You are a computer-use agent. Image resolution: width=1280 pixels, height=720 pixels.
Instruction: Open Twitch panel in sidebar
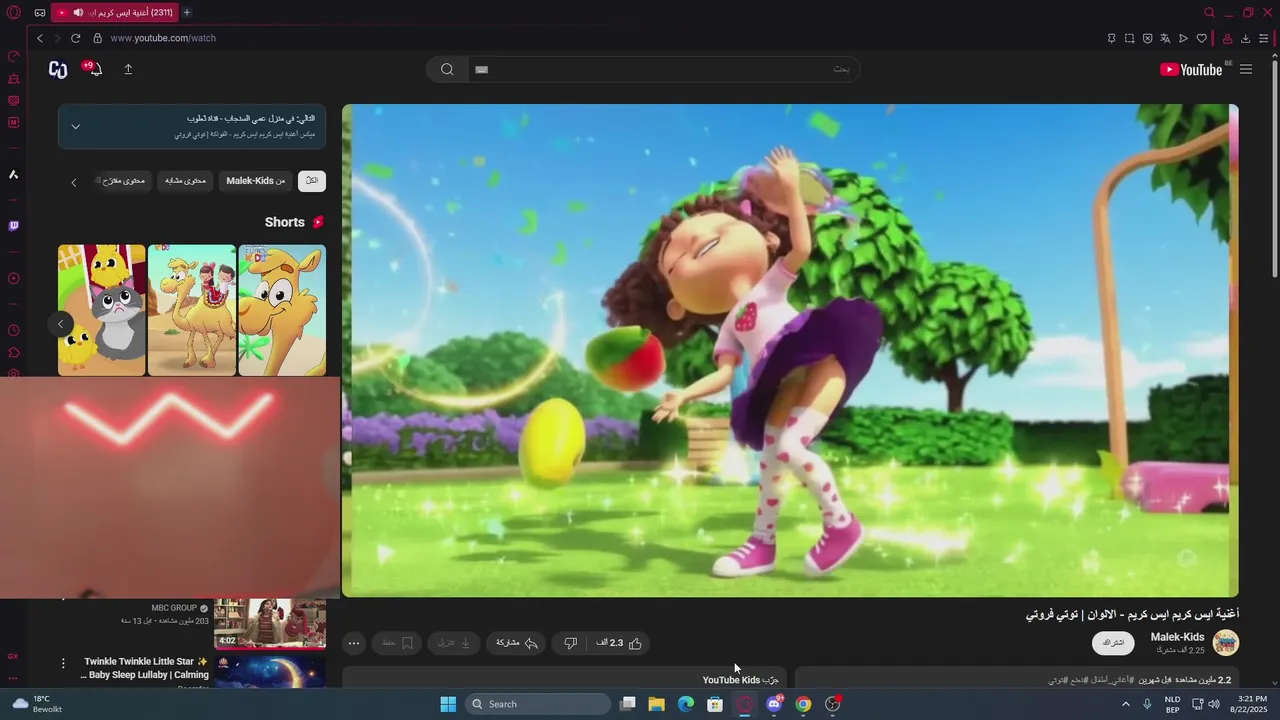[14, 226]
